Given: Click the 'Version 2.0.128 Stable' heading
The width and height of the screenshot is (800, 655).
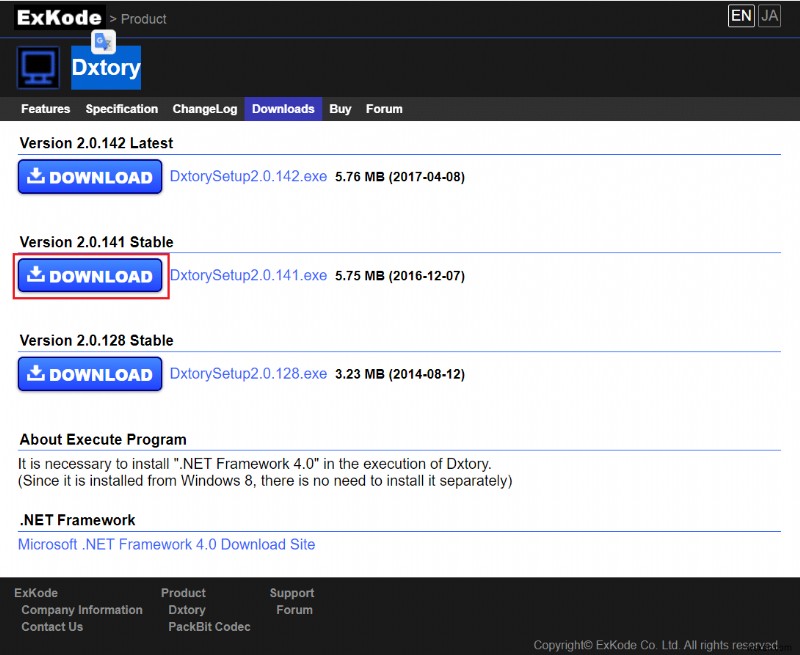Looking at the screenshot, I should (96, 341).
